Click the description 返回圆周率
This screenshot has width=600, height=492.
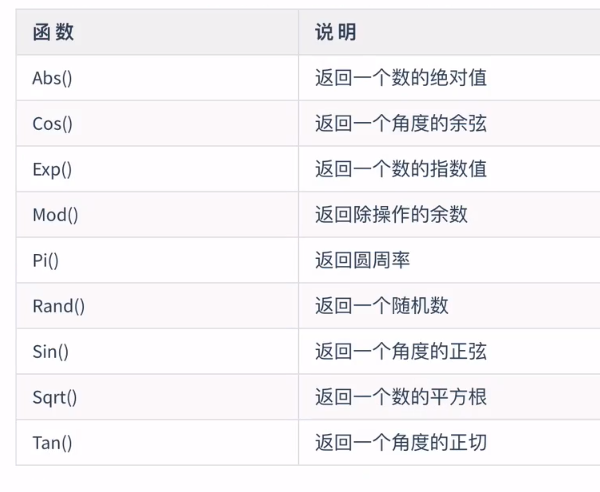(362, 261)
